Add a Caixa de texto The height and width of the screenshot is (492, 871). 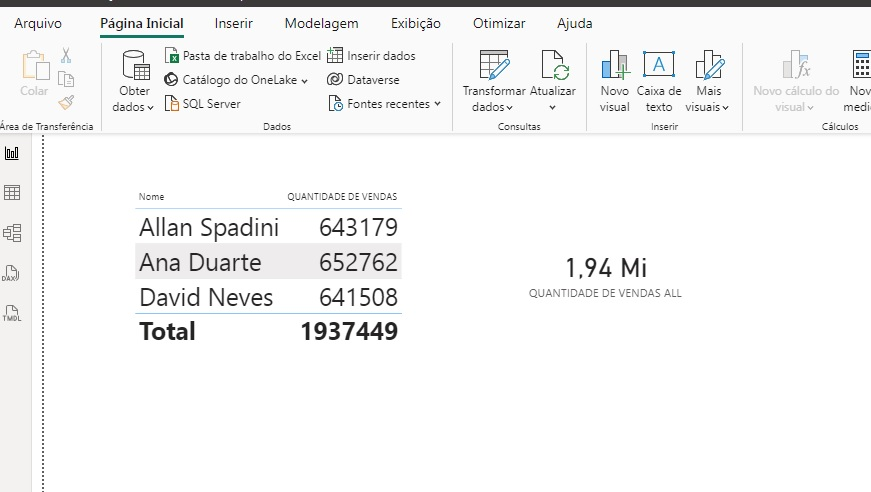[659, 81]
